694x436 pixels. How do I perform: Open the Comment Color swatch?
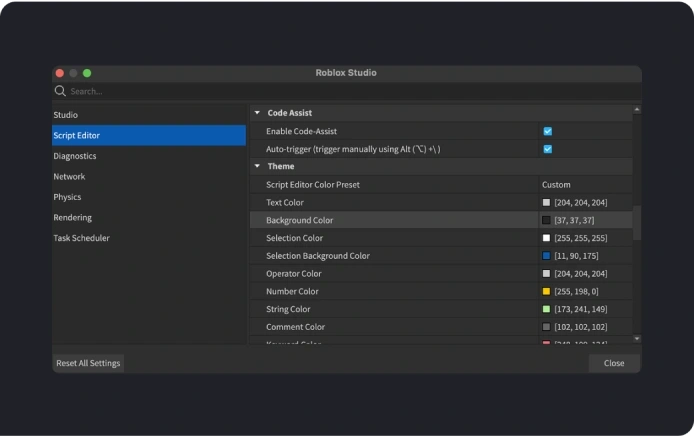point(546,327)
